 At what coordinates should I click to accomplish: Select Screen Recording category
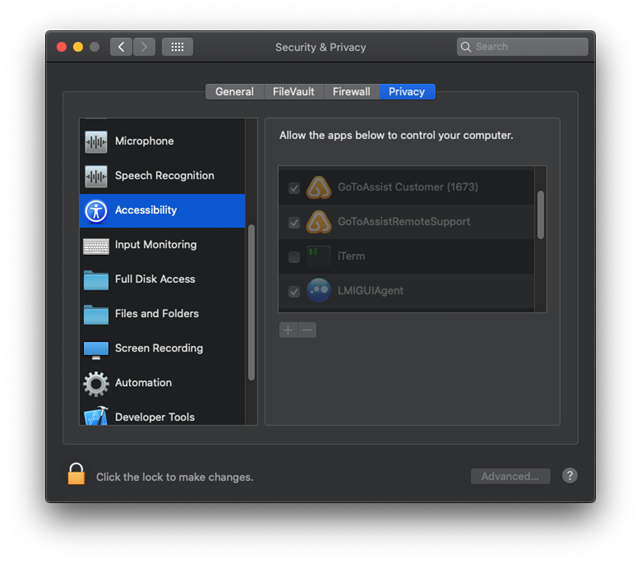[162, 349]
